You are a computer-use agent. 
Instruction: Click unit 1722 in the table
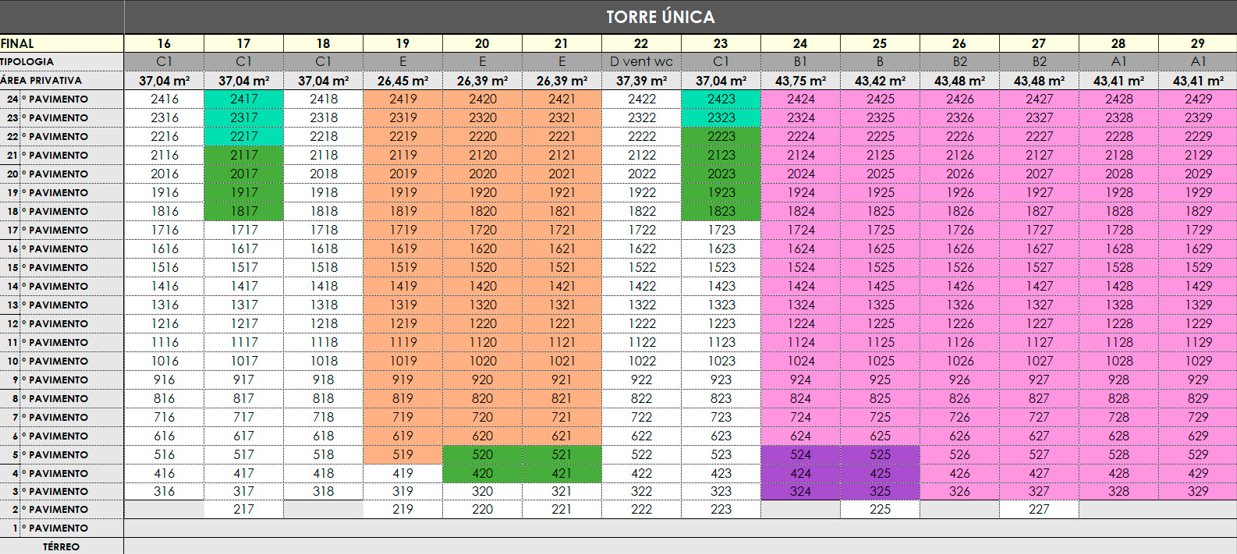pyautogui.click(x=641, y=230)
